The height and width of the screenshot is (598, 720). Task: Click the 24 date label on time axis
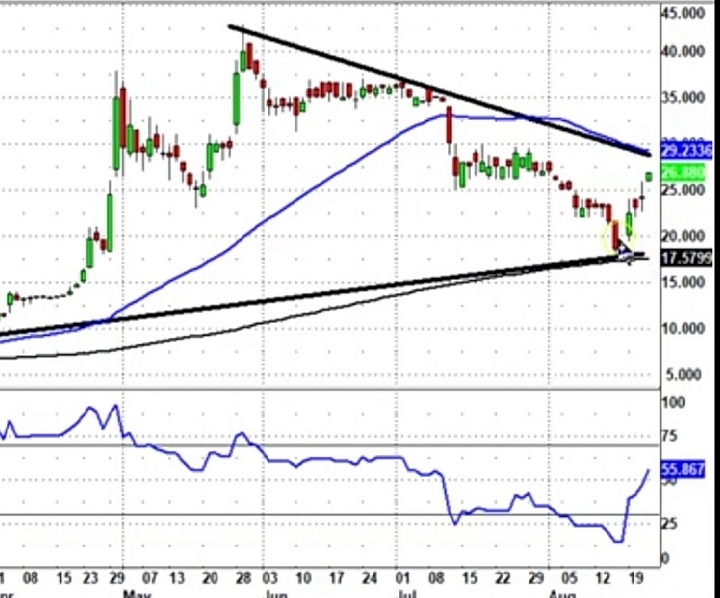pos(369,578)
